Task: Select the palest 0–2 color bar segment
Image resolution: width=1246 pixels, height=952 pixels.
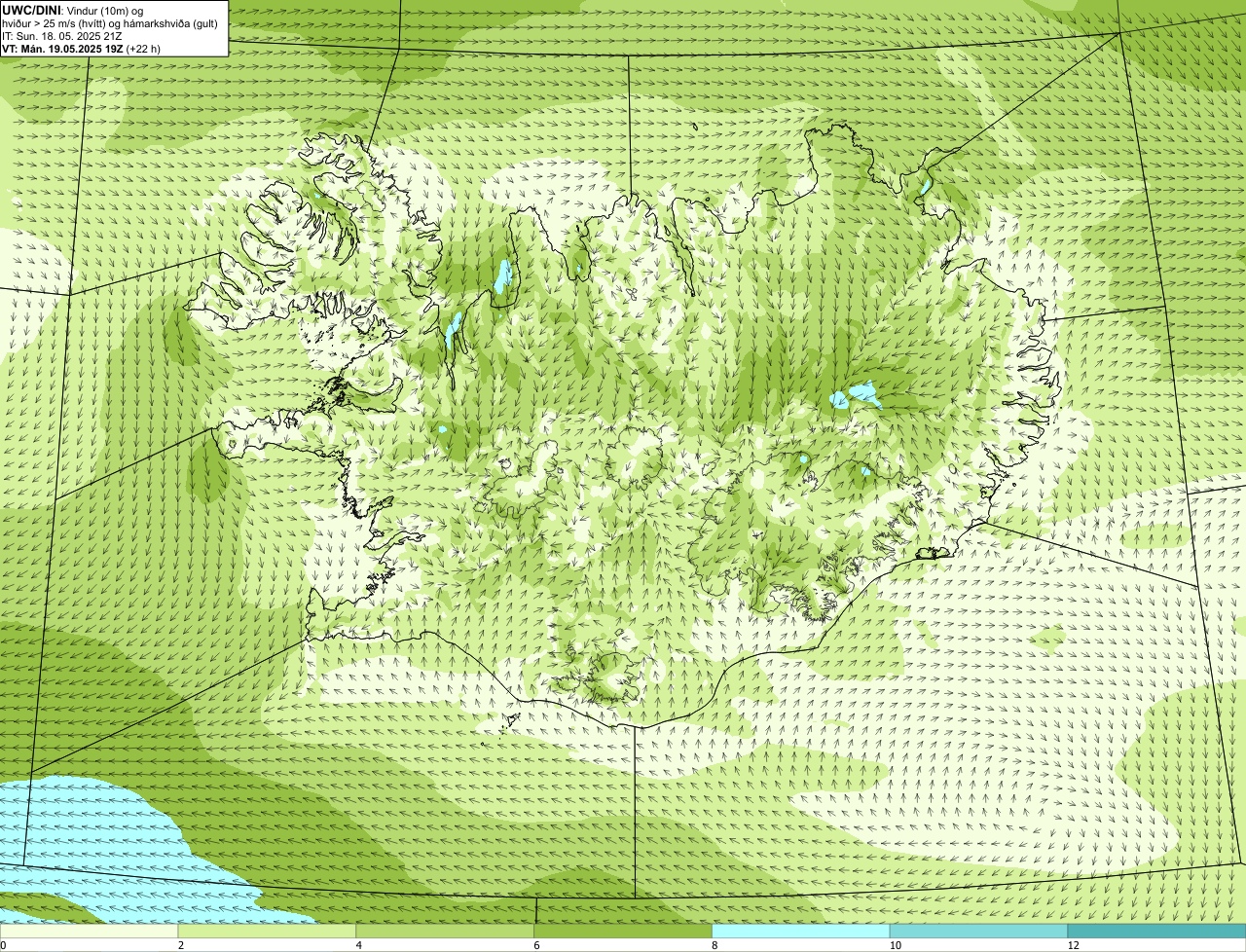Action: click(90, 932)
